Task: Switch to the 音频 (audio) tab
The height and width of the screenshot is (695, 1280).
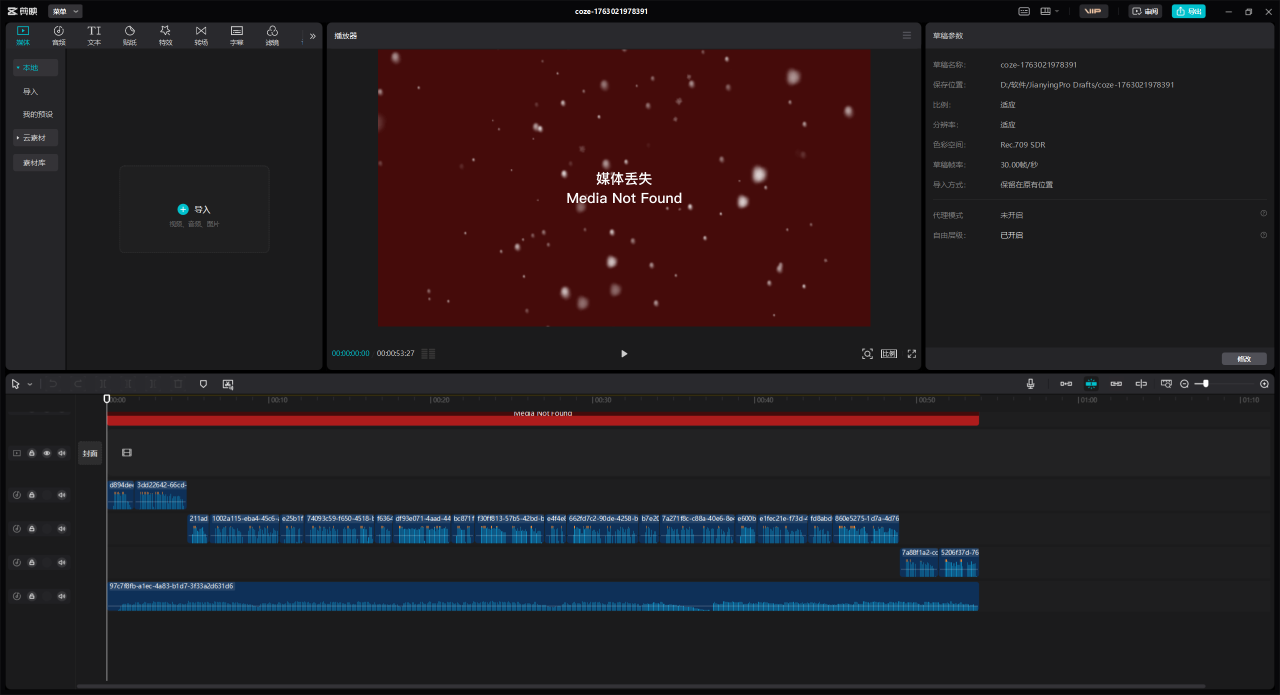Action: (x=58, y=35)
